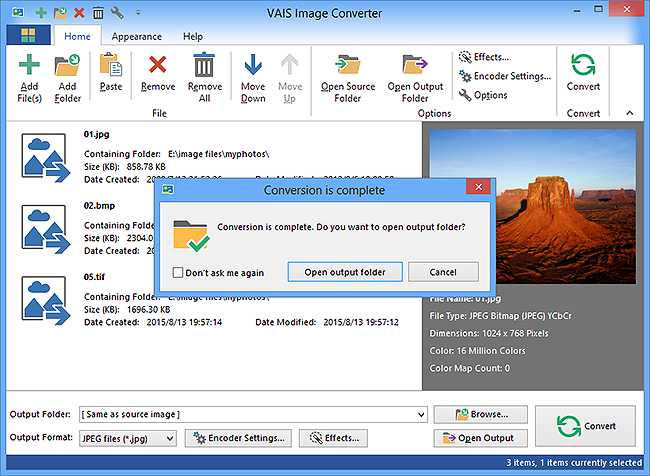Click the 02.bmp file name
Image resolution: width=650 pixels, height=476 pixels.
(99, 205)
